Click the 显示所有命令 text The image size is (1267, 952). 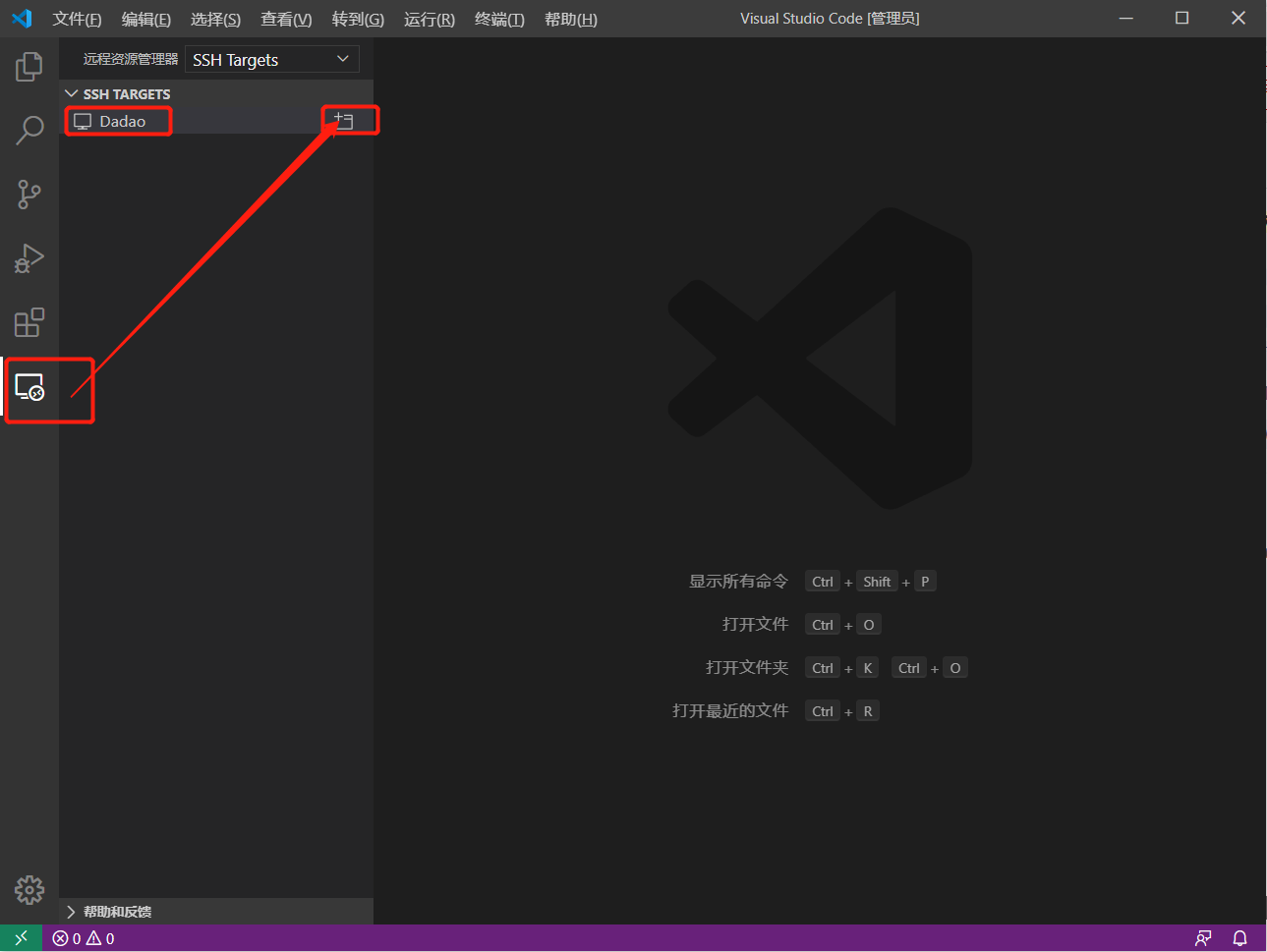pos(738,582)
